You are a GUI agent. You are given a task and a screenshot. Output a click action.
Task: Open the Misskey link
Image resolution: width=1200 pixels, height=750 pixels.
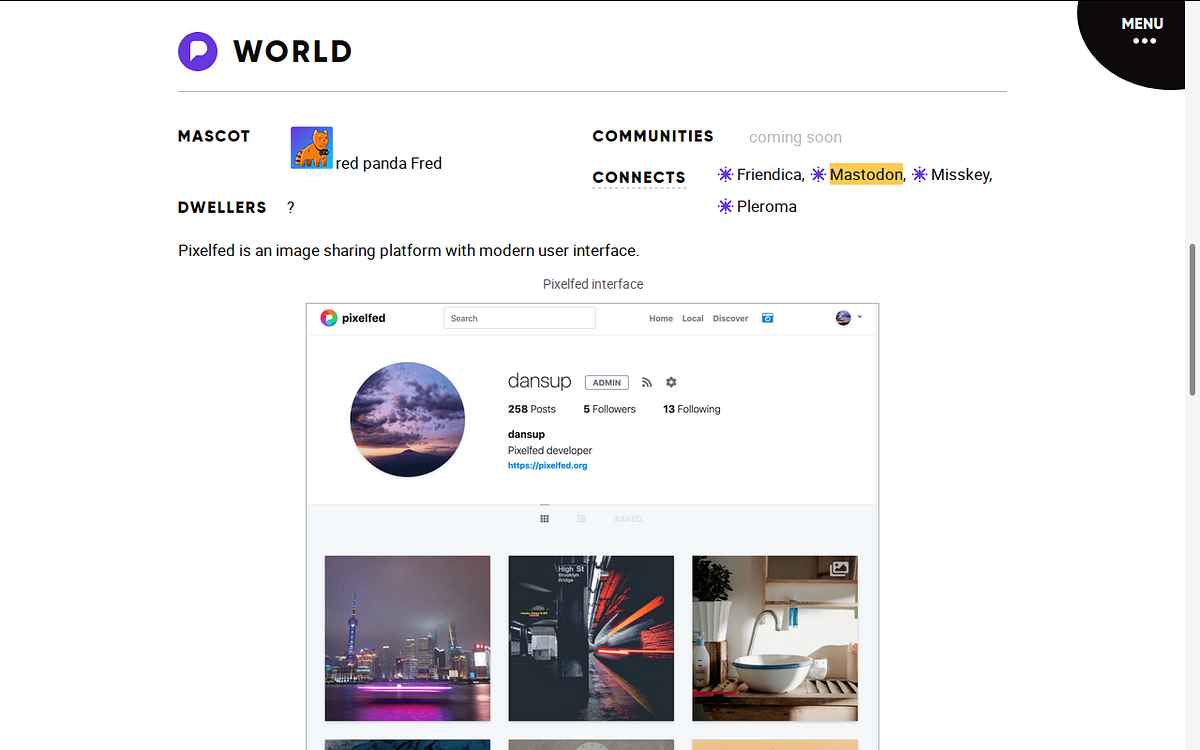point(960,175)
